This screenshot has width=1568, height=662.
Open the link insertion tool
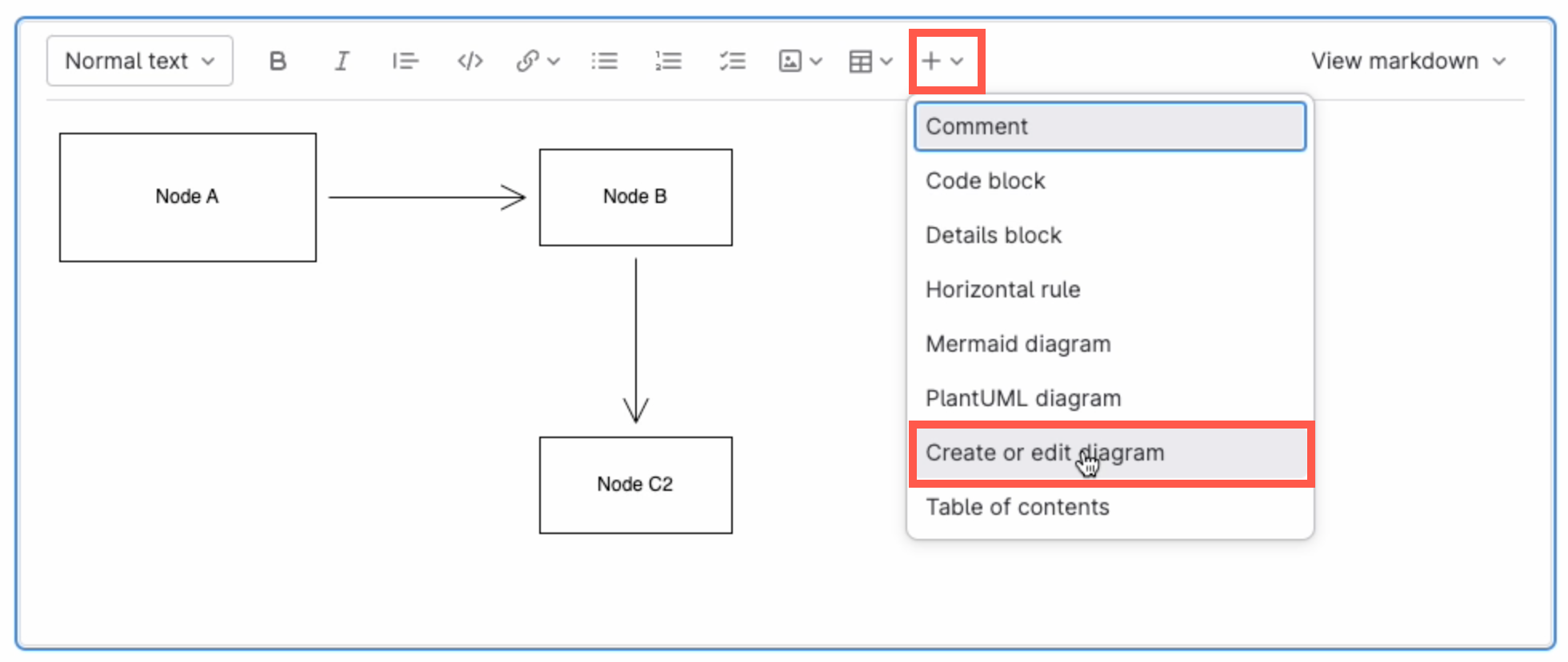tap(530, 60)
